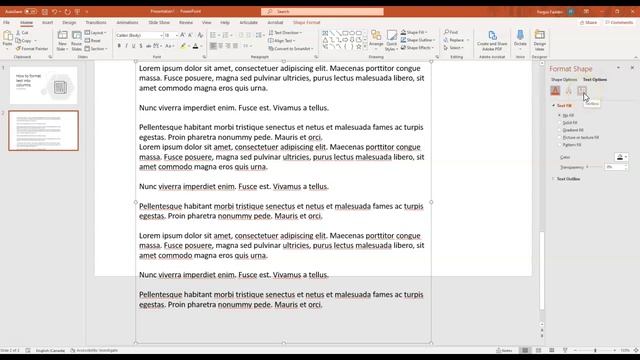Click the Search box in title bar

(322, 12)
